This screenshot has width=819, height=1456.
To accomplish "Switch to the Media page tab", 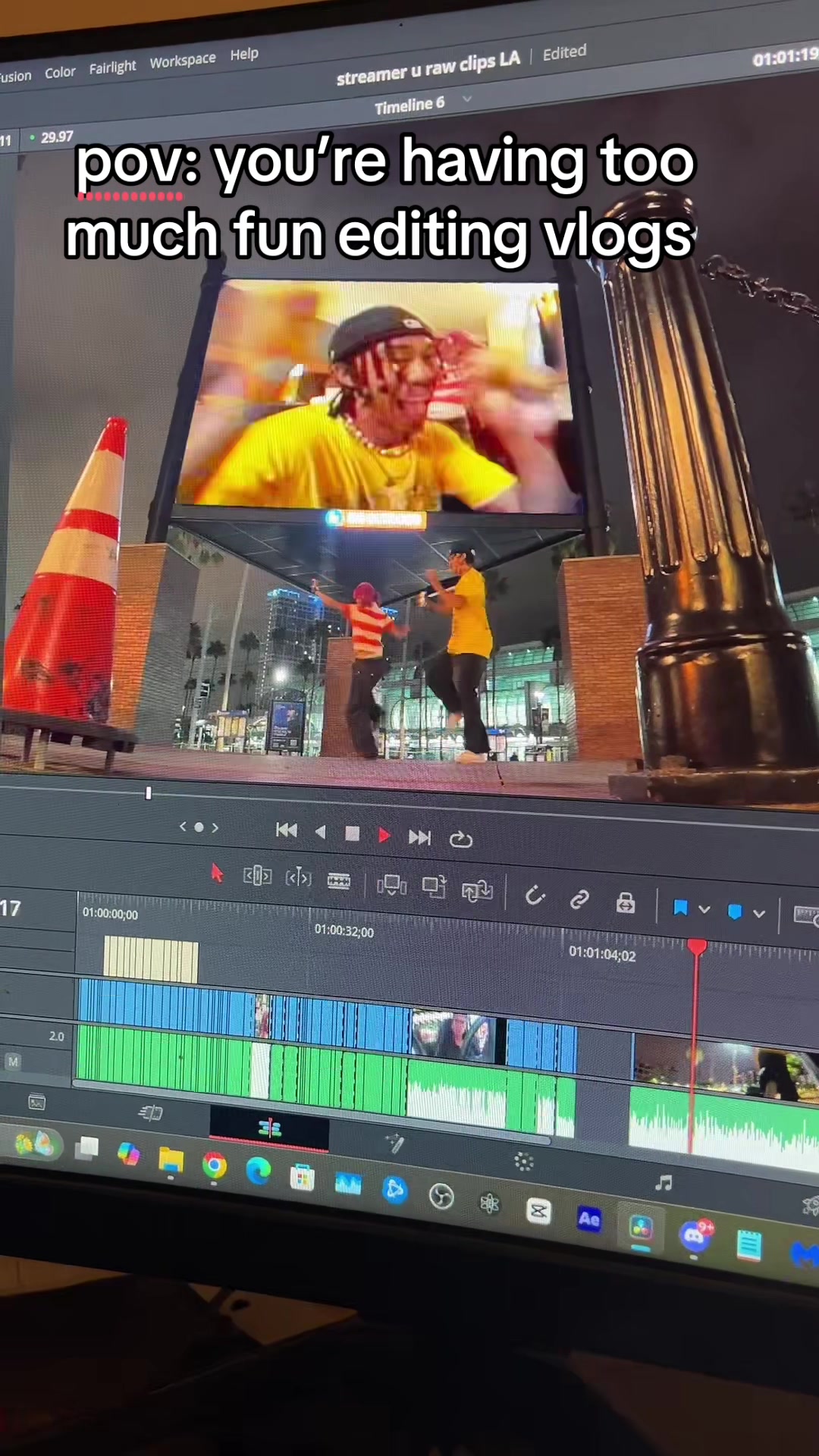I will (x=36, y=1102).
